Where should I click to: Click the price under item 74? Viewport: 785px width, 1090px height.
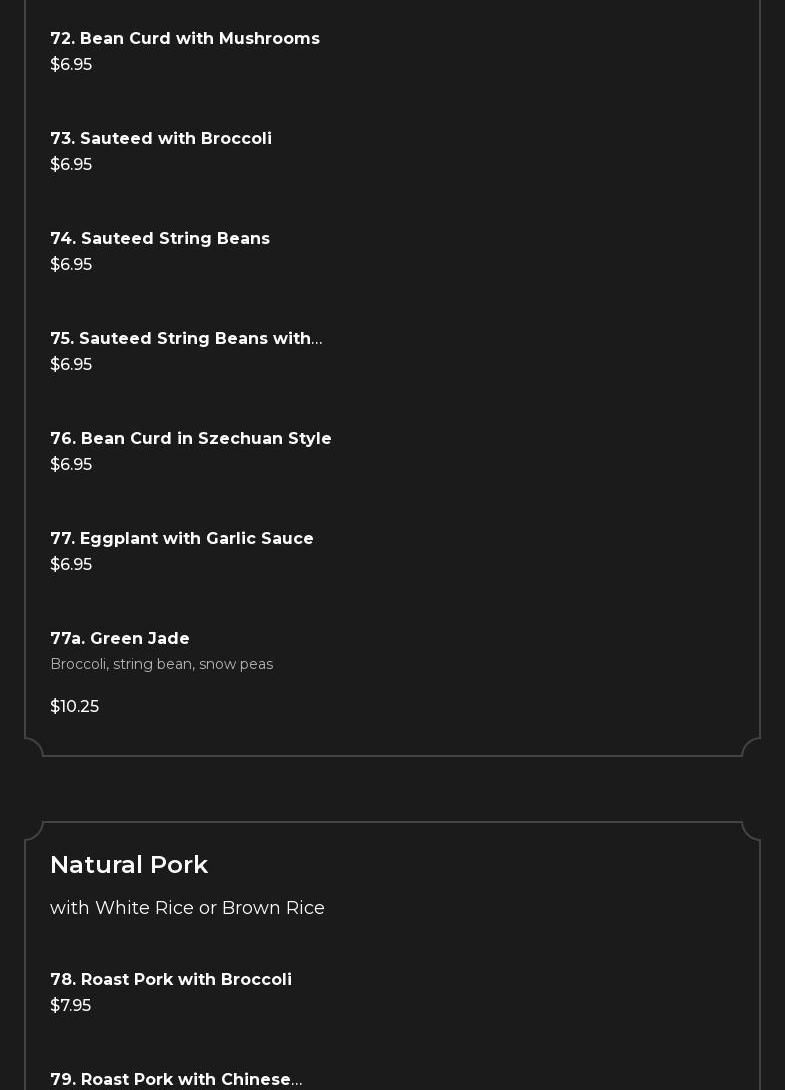click(71, 264)
